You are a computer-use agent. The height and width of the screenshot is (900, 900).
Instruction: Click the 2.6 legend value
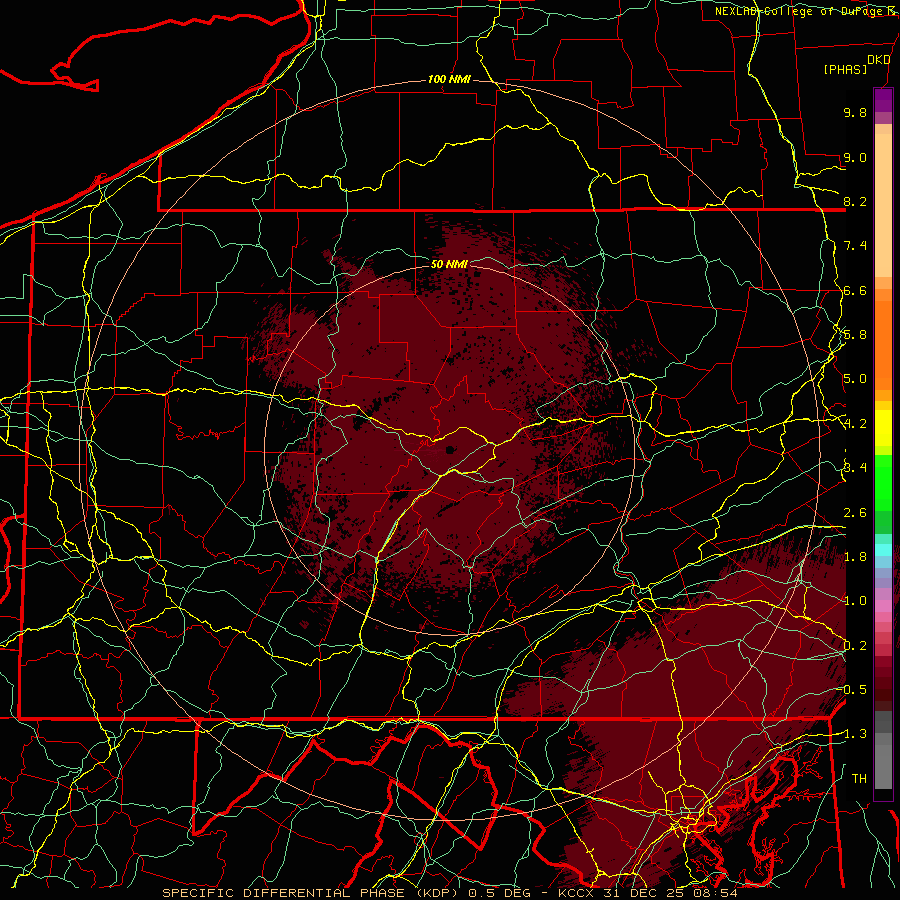855,513
